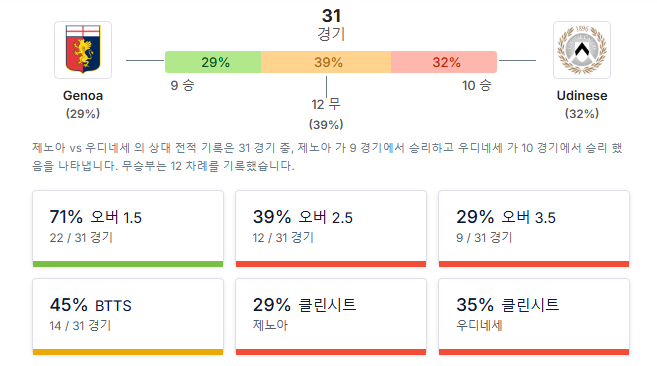Viewport: 657px width, 366px height.
Task: Click the 9 승 Genoa wins label
Action: (x=182, y=86)
